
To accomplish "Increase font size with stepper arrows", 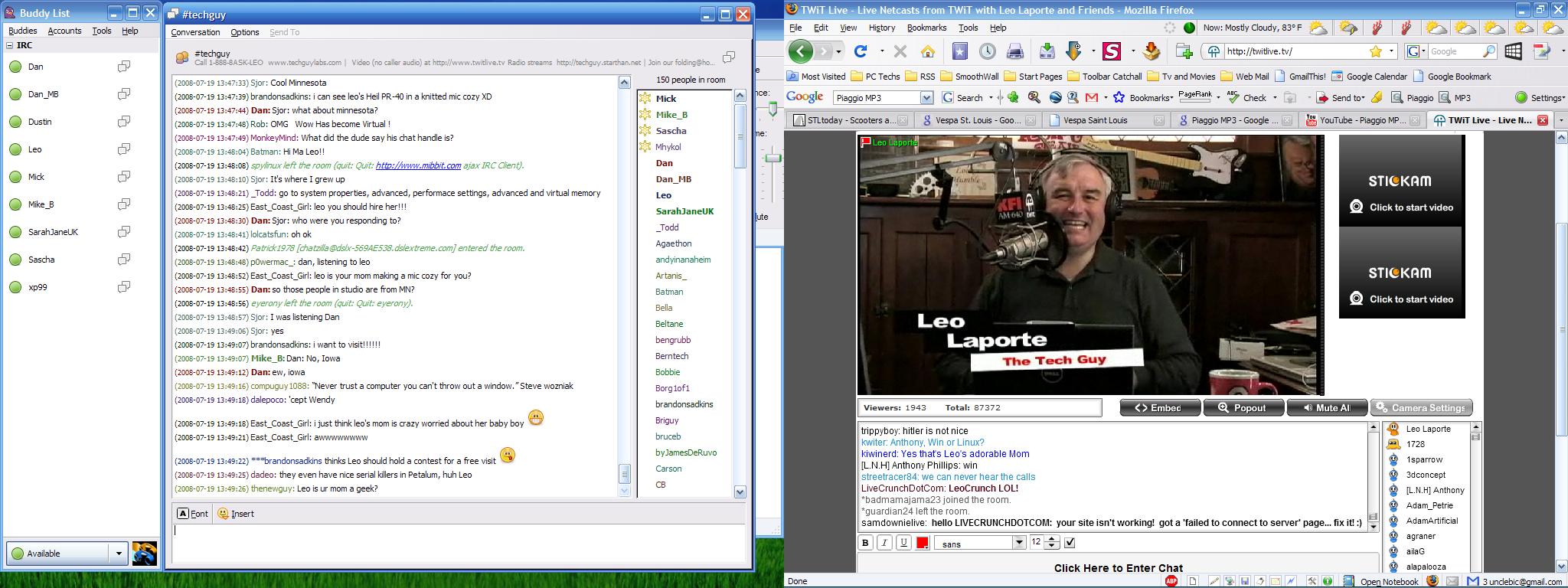I will [x=1052, y=539].
